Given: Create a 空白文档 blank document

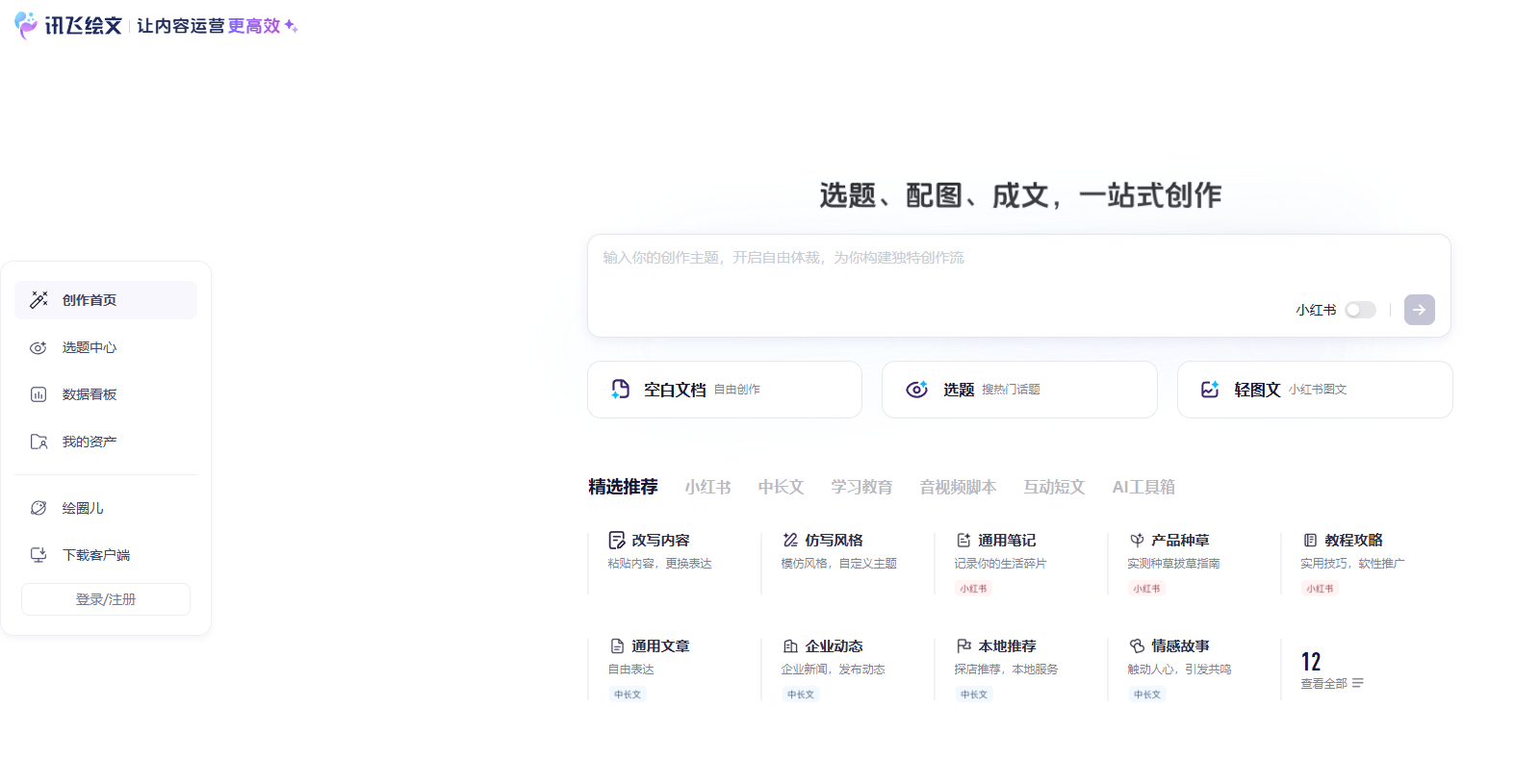Looking at the screenshot, I should click(724, 390).
